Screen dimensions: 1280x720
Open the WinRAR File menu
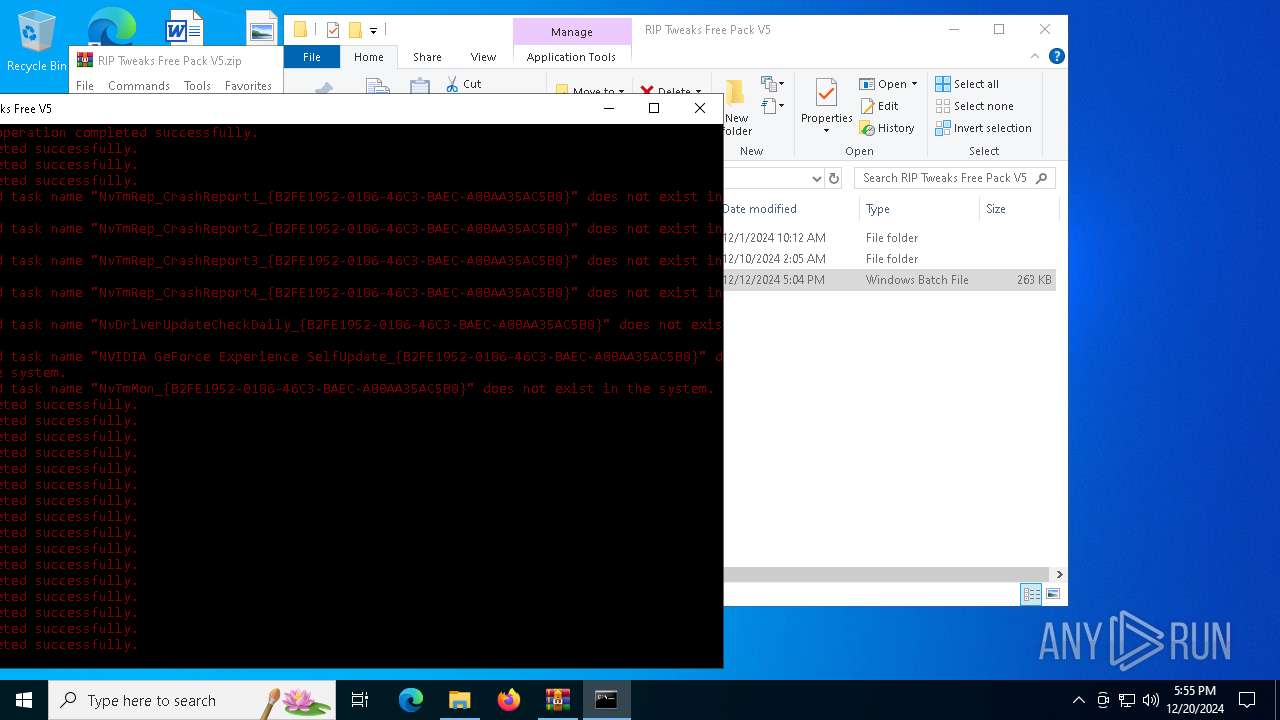point(85,86)
